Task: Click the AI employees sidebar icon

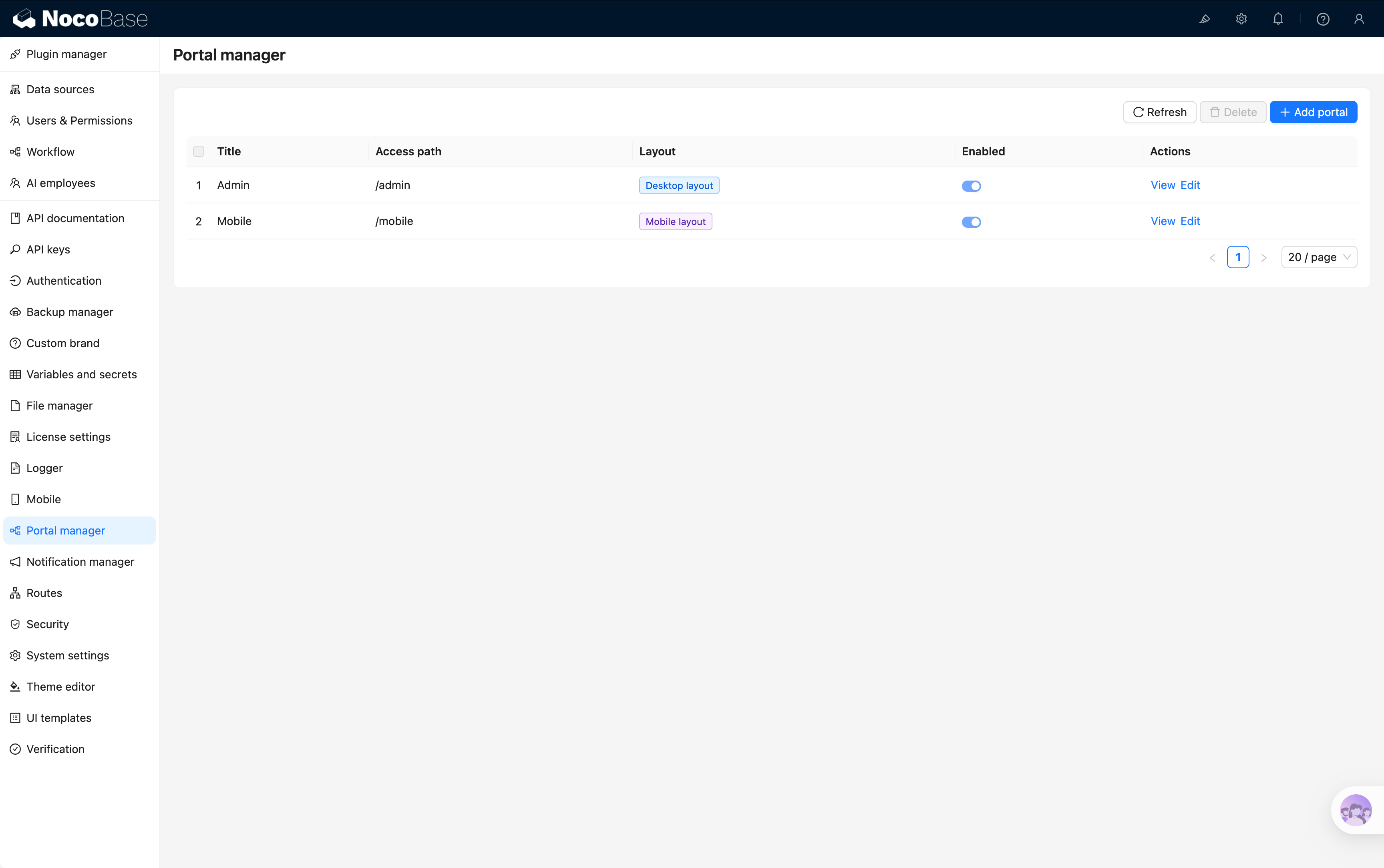Action: point(16,183)
